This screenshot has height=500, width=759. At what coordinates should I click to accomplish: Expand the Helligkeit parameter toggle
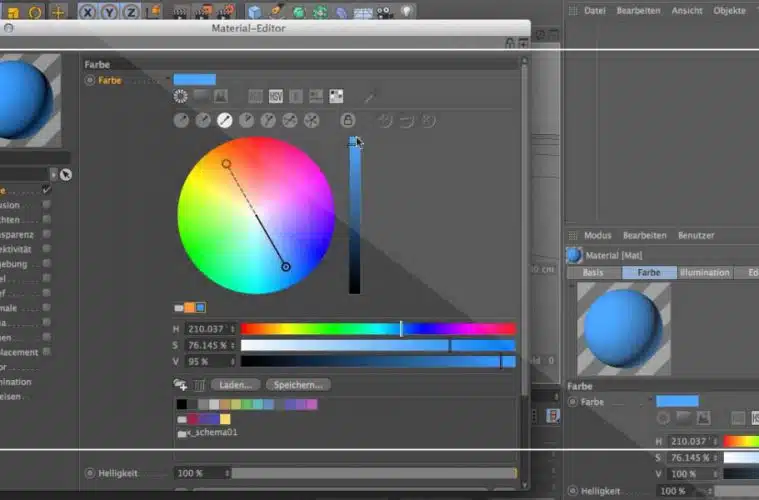pyautogui.click(x=90, y=472)
